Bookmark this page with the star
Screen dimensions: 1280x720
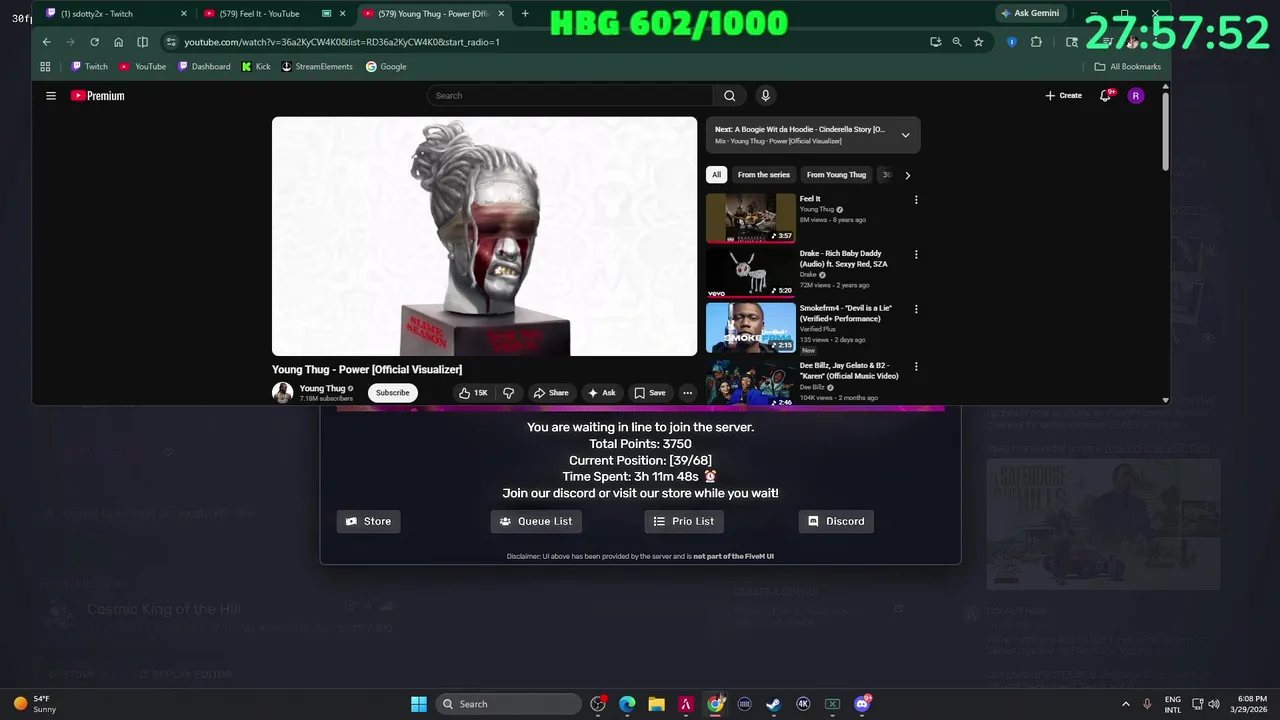point(978,42)
